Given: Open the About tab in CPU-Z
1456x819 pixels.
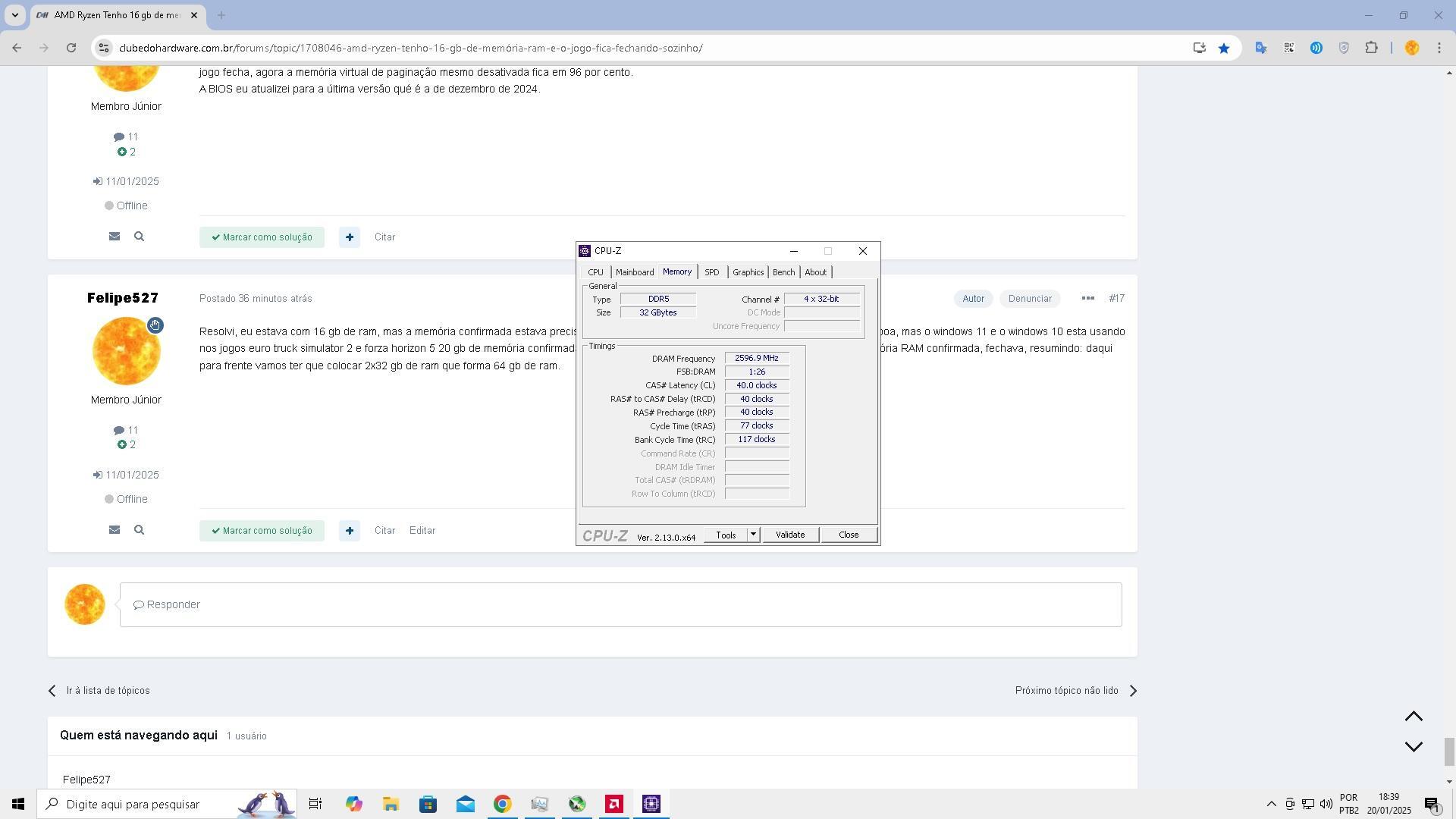Looking at the screenshot, I should [815, 272].
